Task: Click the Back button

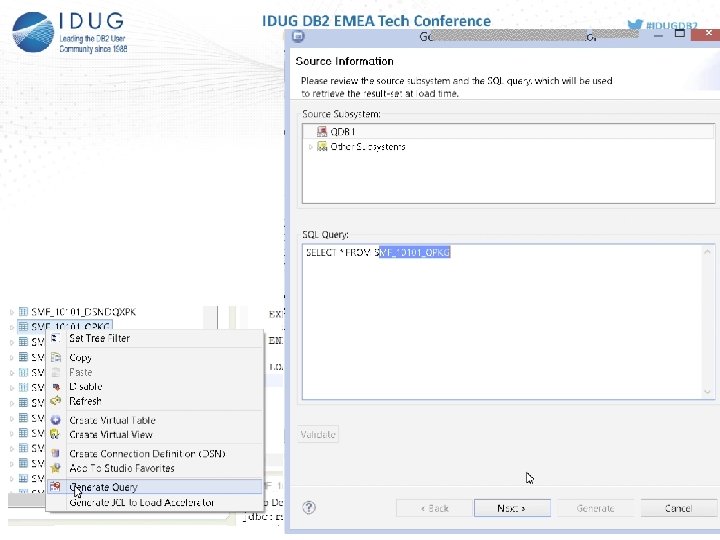Action: (434, 508)
